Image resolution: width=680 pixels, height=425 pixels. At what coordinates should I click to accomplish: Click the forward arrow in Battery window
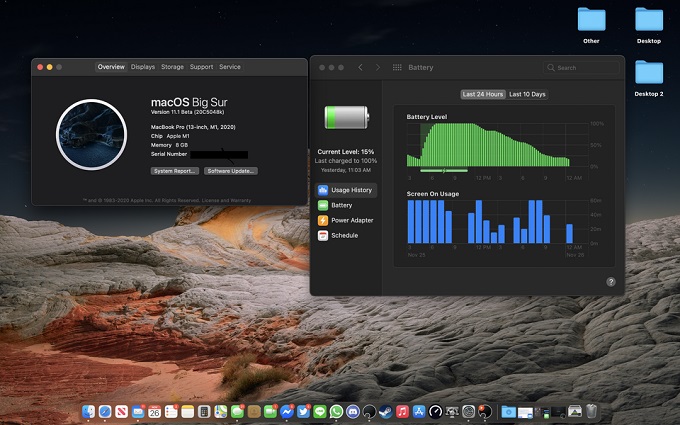tap(378, 67)
